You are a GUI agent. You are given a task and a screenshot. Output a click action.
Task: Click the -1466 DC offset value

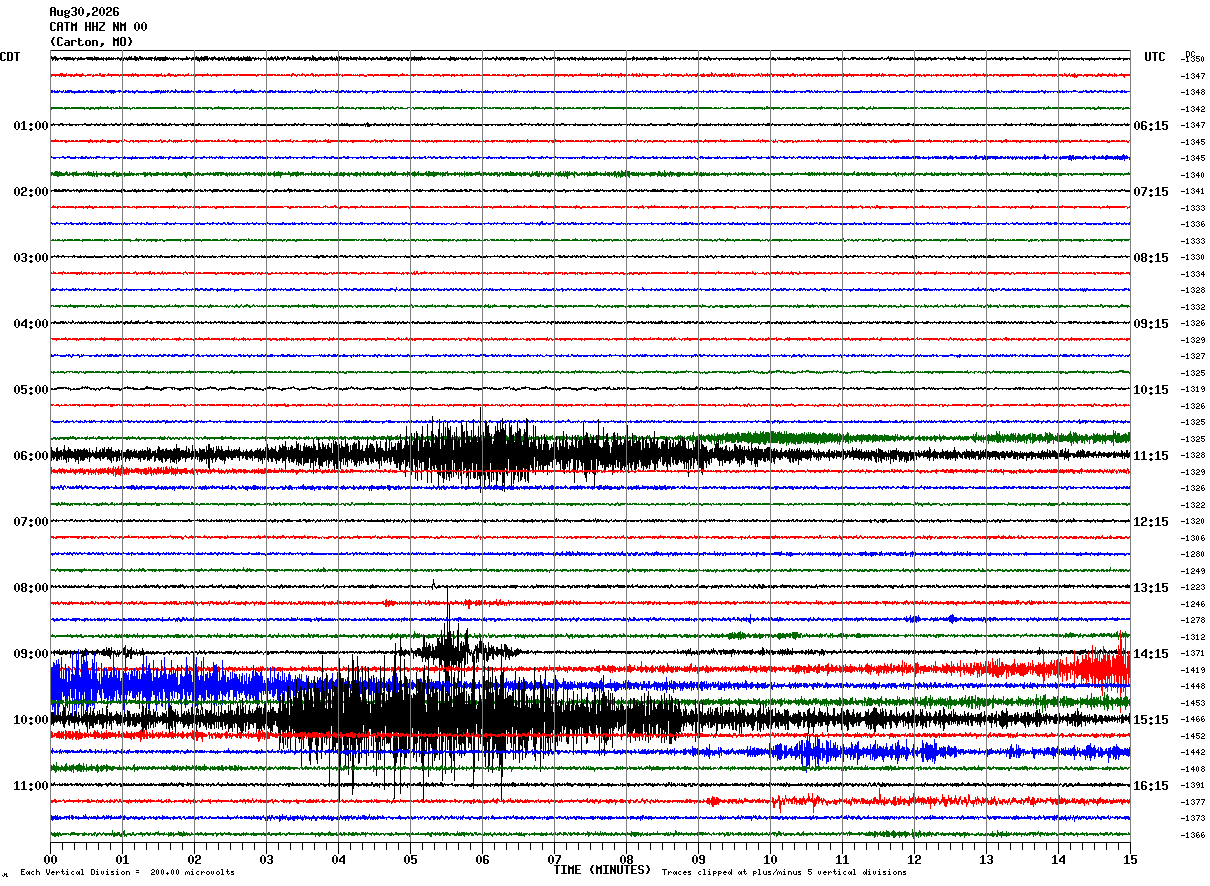1194,720
